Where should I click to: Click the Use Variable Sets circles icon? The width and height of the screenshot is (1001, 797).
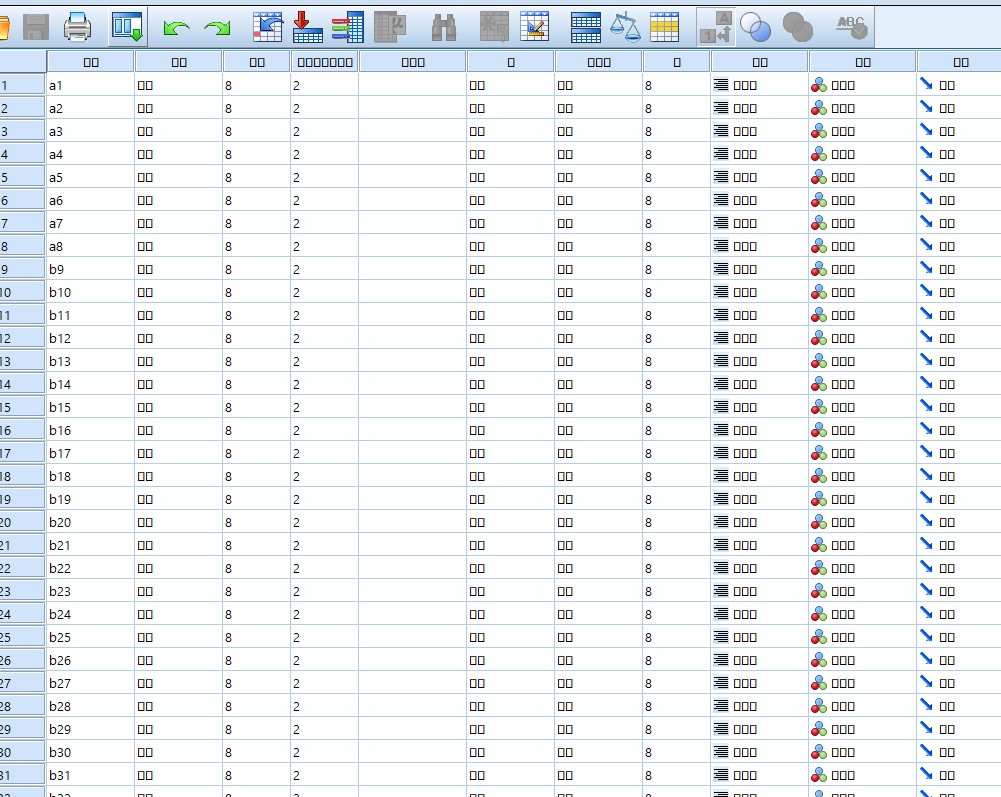[755, 27]
